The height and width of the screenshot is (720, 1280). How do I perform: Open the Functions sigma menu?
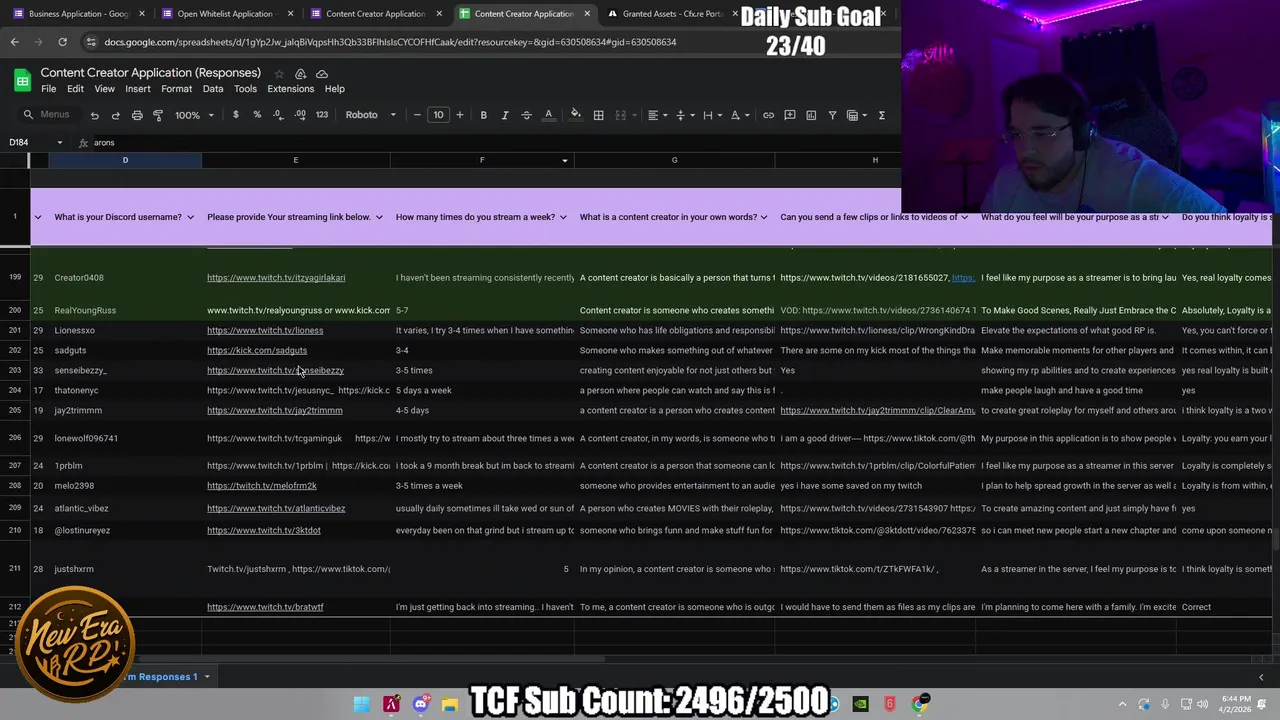tap(881, 115)
